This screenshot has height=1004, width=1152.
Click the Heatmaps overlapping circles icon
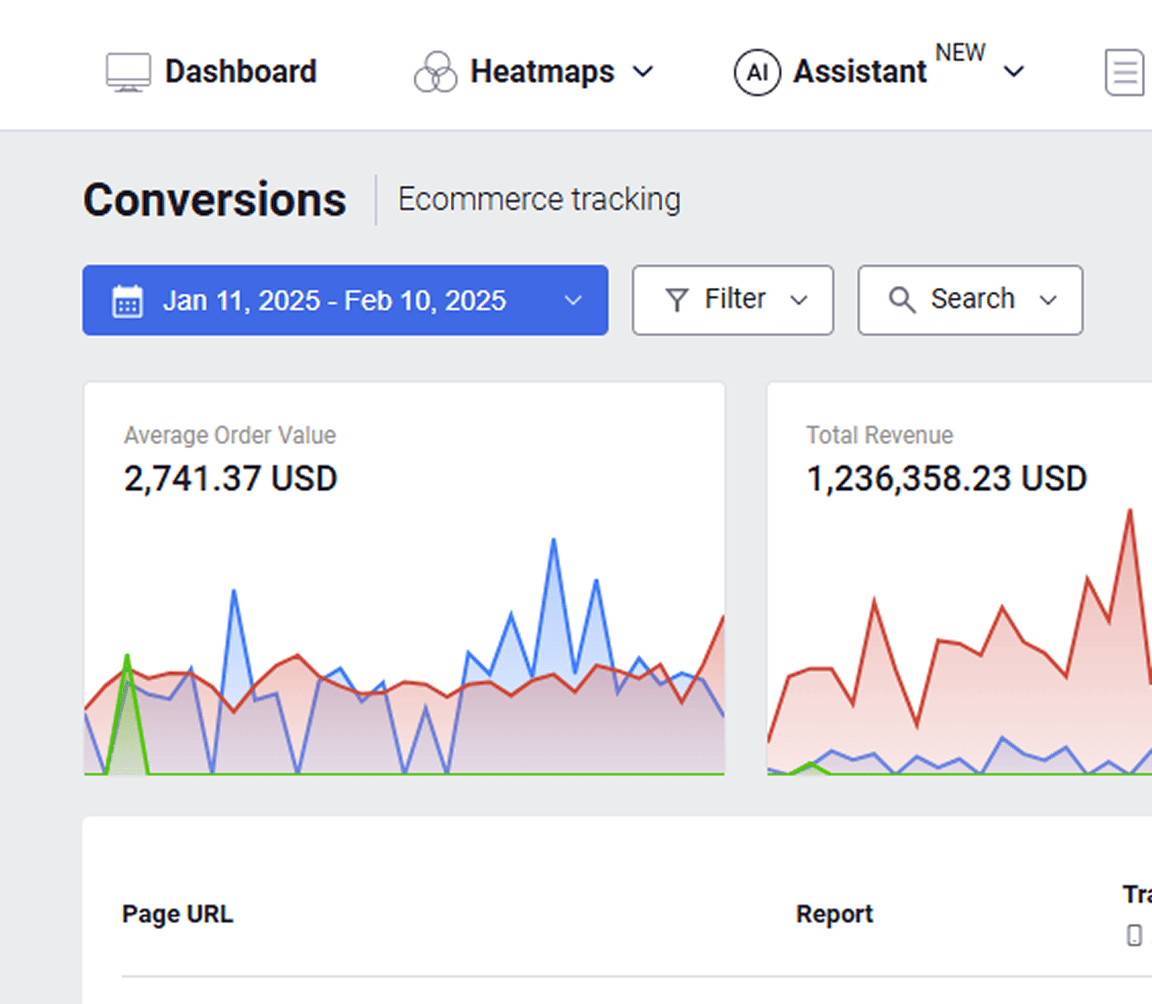pos(435,73)
